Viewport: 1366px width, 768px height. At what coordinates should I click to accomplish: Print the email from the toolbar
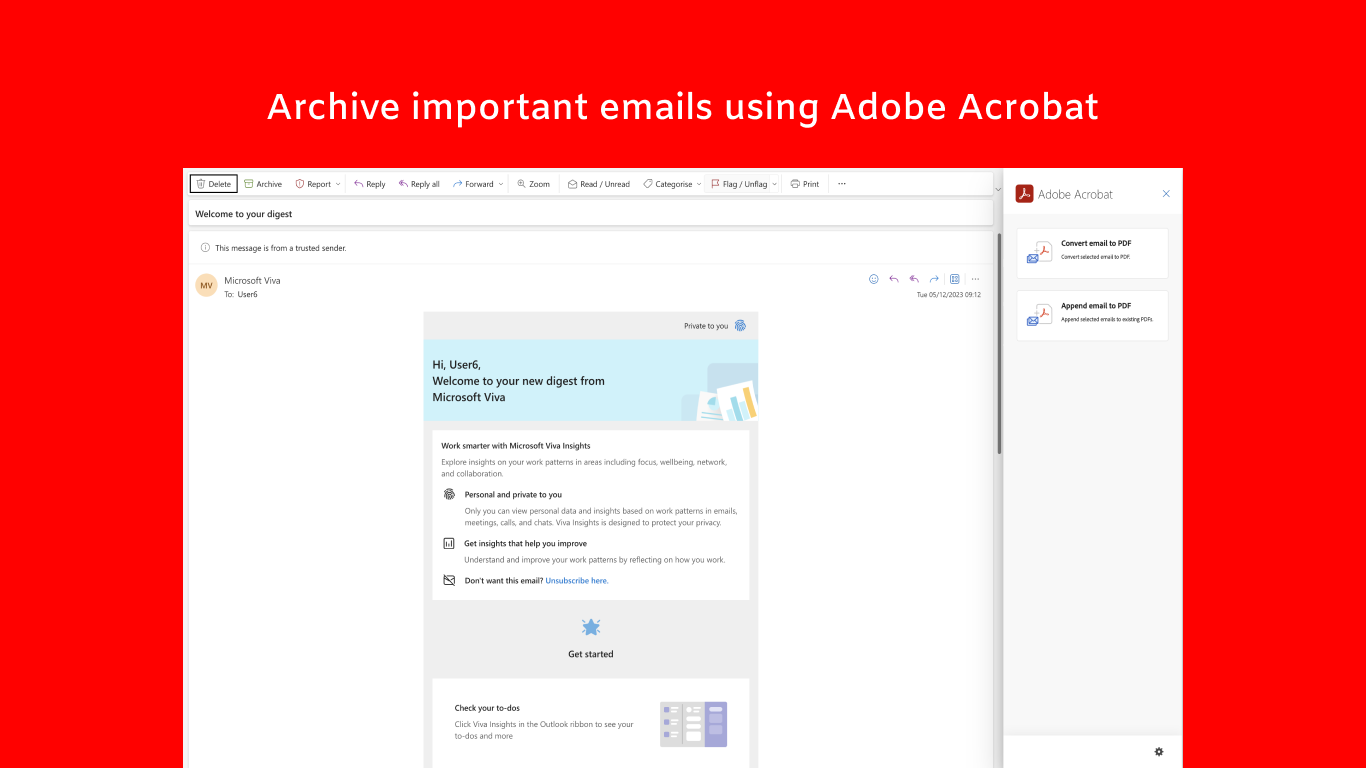[805, 184]
